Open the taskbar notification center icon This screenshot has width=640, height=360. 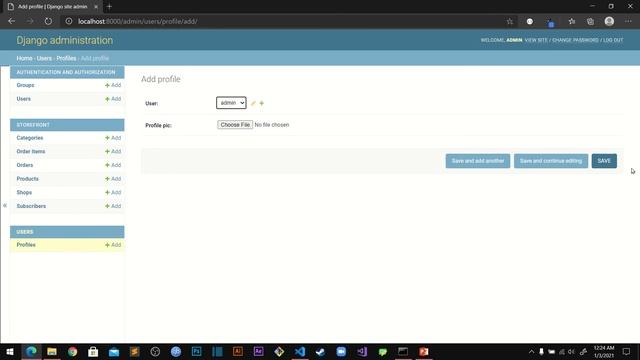click(x=626, y=351)
